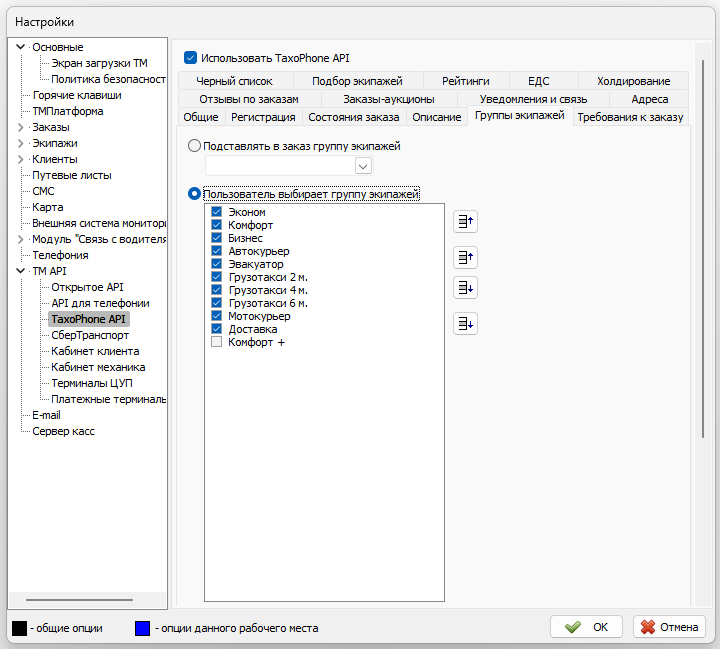Toggle the 'Доставка' checkbox
720x649 pixels.
pyautogui.click(x=216, y=329)
